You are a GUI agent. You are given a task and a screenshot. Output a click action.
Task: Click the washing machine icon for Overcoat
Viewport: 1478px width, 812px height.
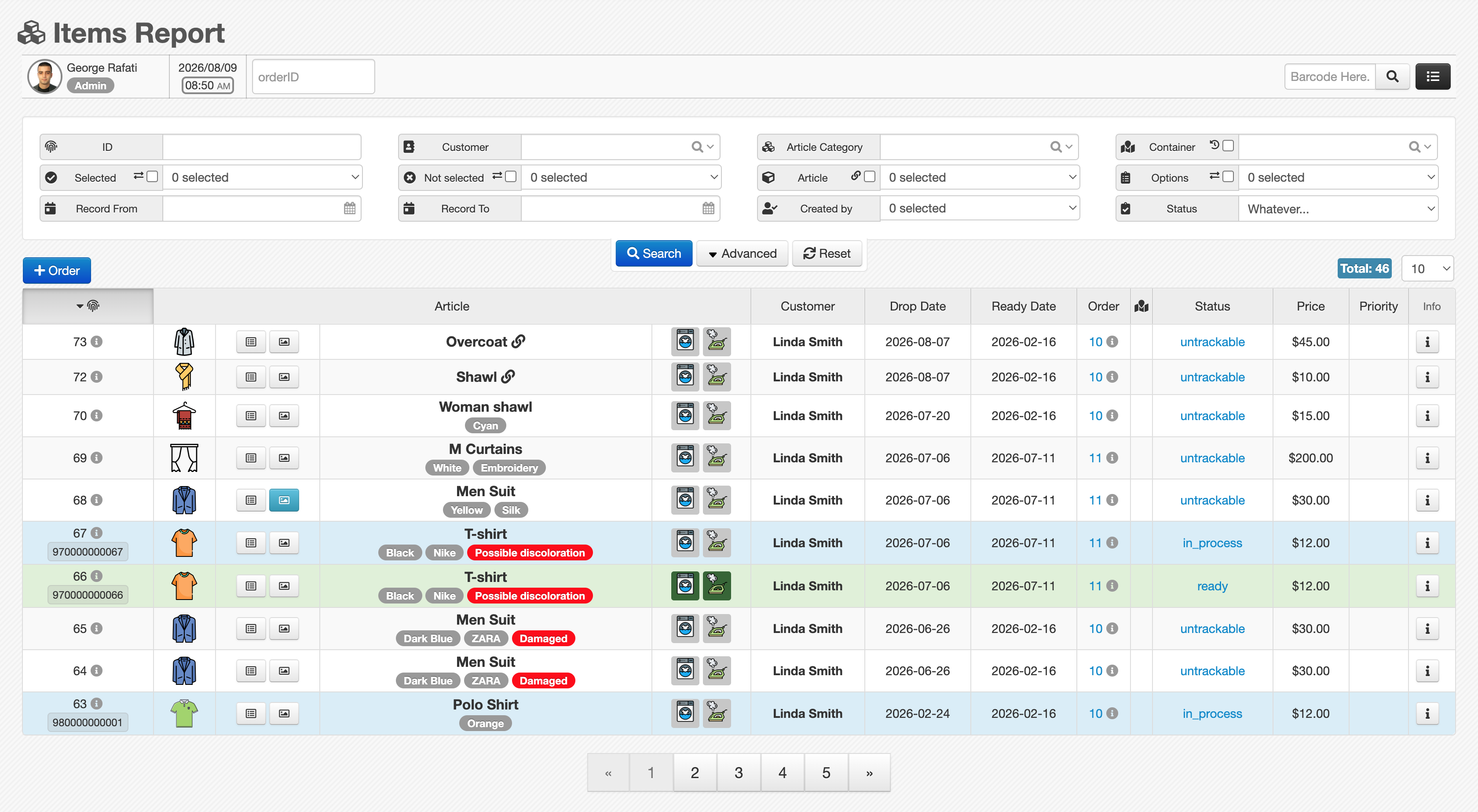click(685, 342)
